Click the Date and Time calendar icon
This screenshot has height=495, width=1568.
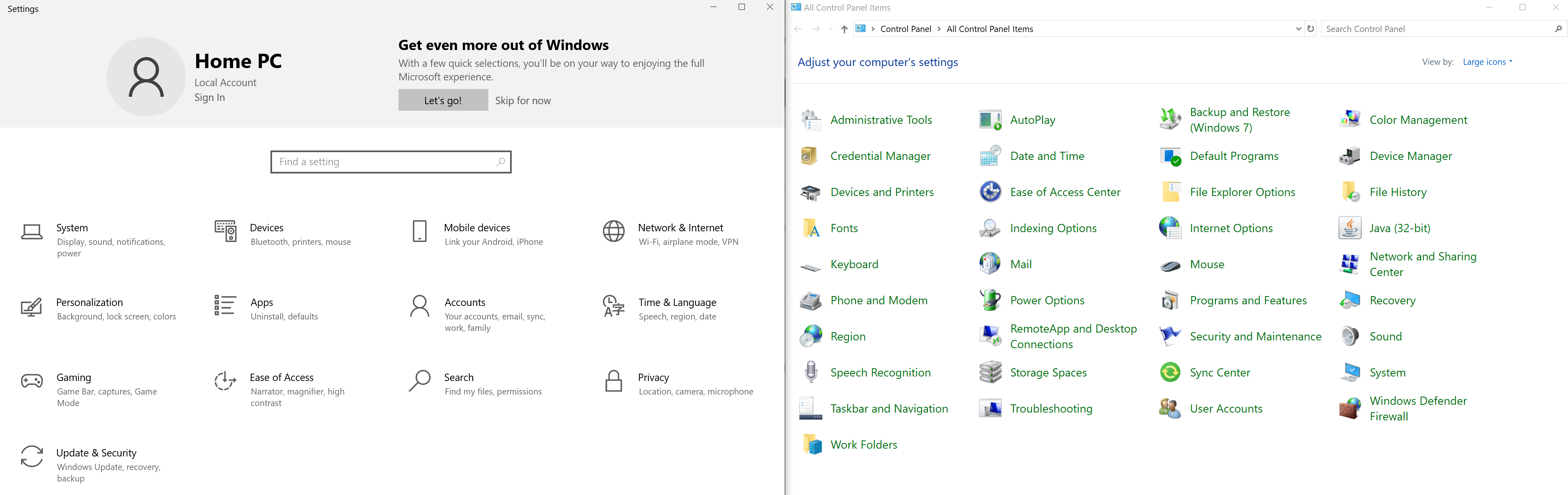pyautogui.click(x=990, y=156)
